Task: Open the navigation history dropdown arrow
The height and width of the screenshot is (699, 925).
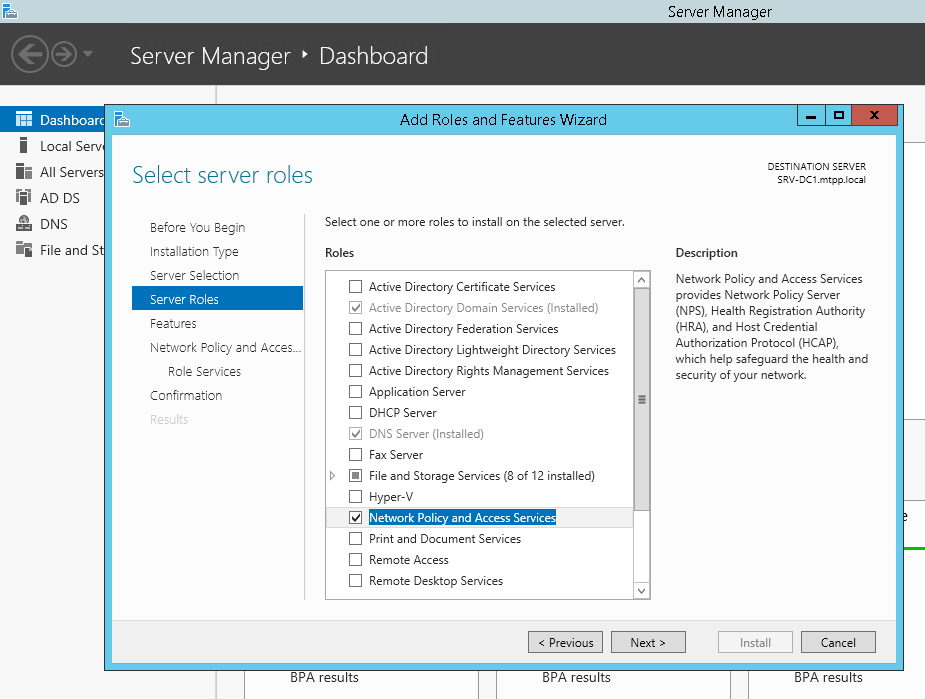Action: click(x=88, y=53)
